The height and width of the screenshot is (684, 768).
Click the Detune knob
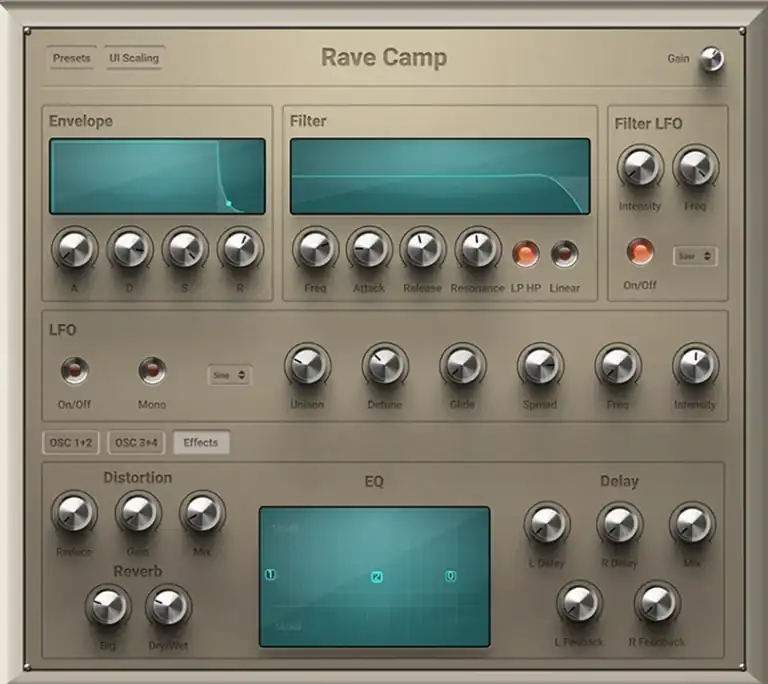(385, 365)
